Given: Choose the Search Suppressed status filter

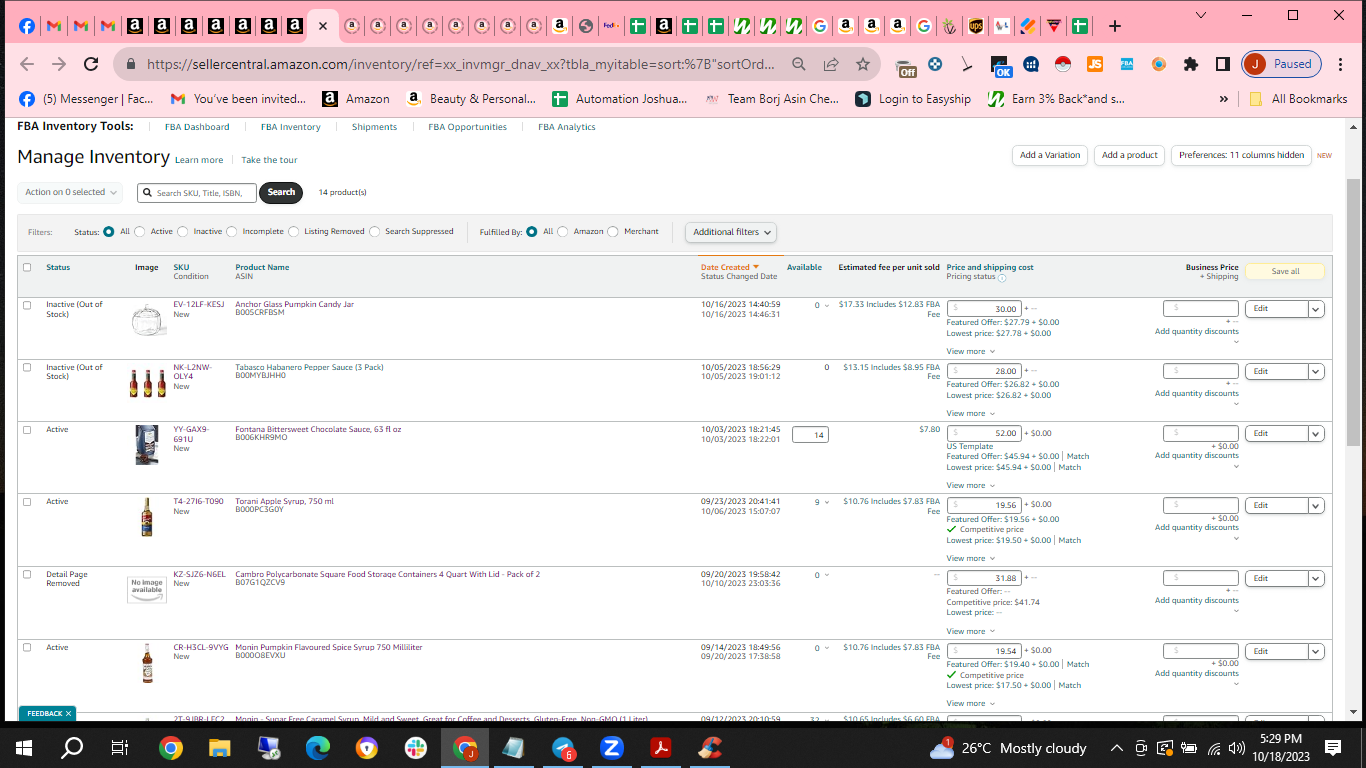Looking at the screenshot, I should pos(375,232).
